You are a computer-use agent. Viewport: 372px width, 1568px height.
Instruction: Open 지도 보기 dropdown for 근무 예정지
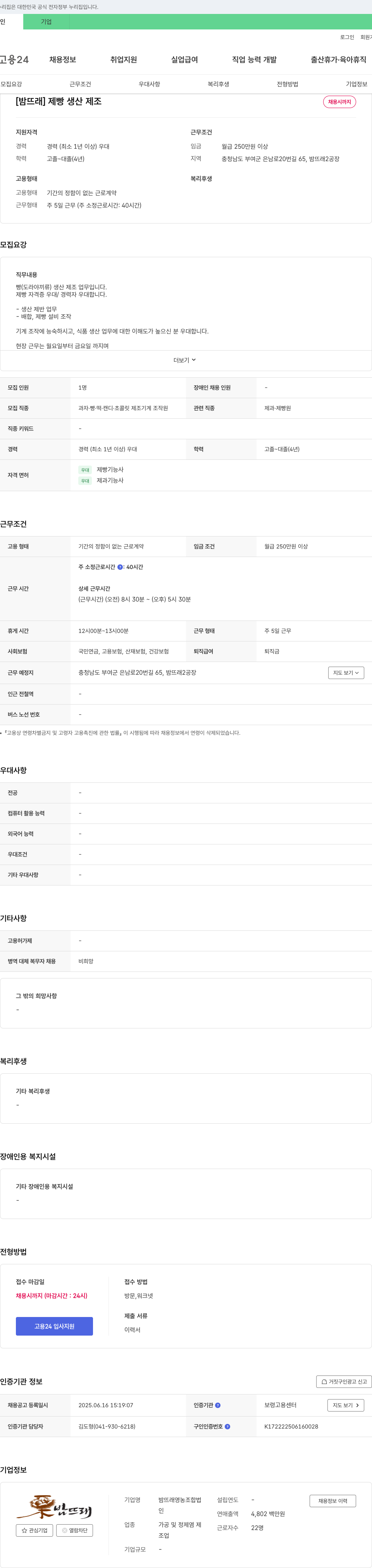point(346,672)
